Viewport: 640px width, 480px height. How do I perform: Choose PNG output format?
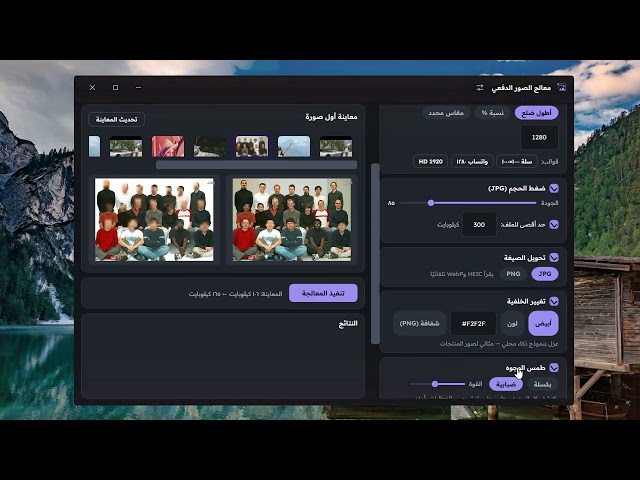pyautogui.click(x=513, y=274)
